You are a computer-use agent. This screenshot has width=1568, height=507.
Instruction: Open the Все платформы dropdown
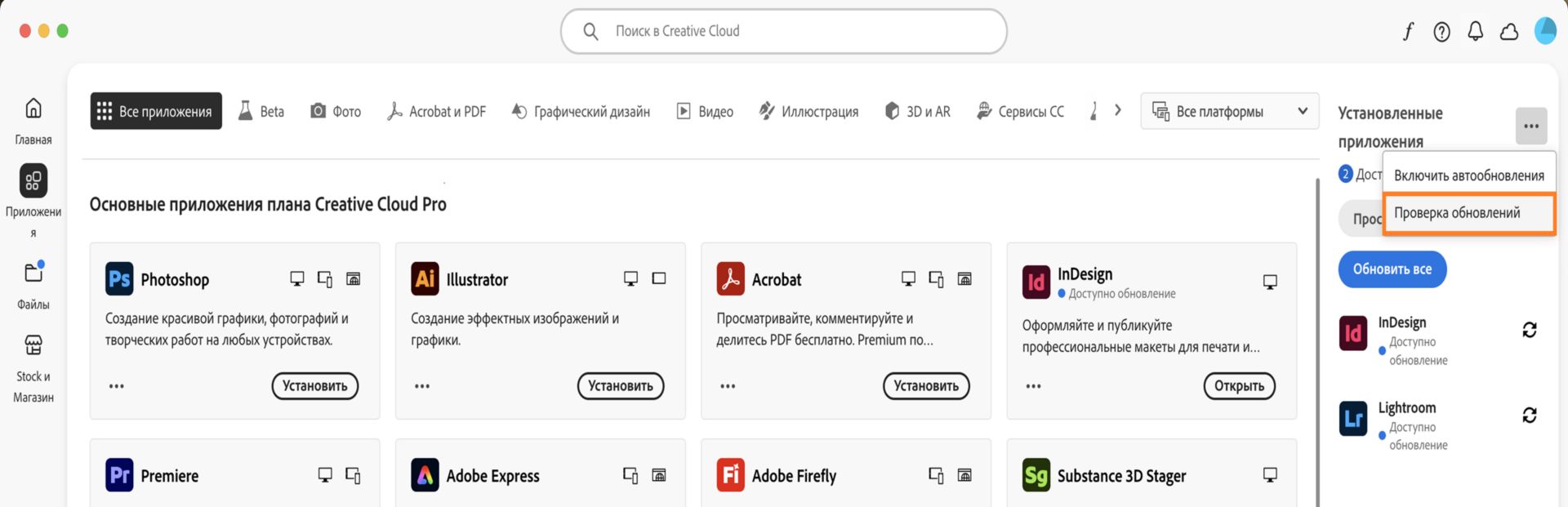point(1230,111)
